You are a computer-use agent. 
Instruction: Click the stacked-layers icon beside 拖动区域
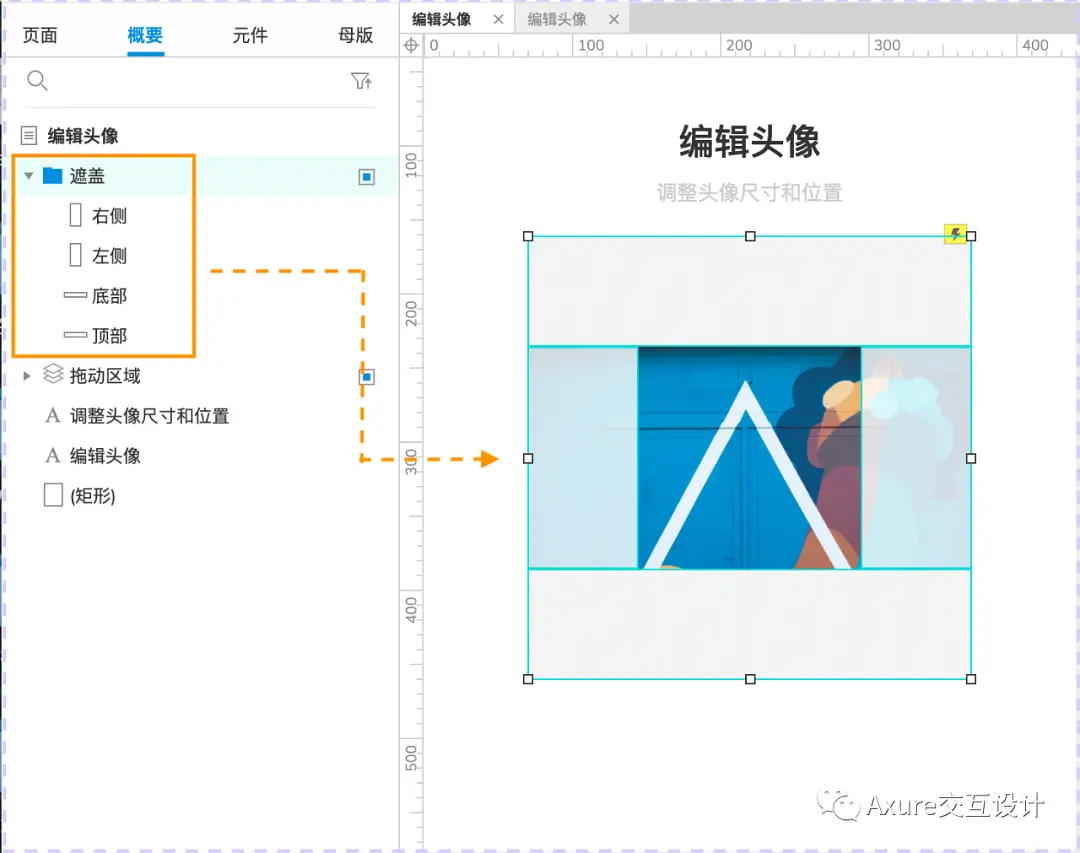[x=52, y=376]
